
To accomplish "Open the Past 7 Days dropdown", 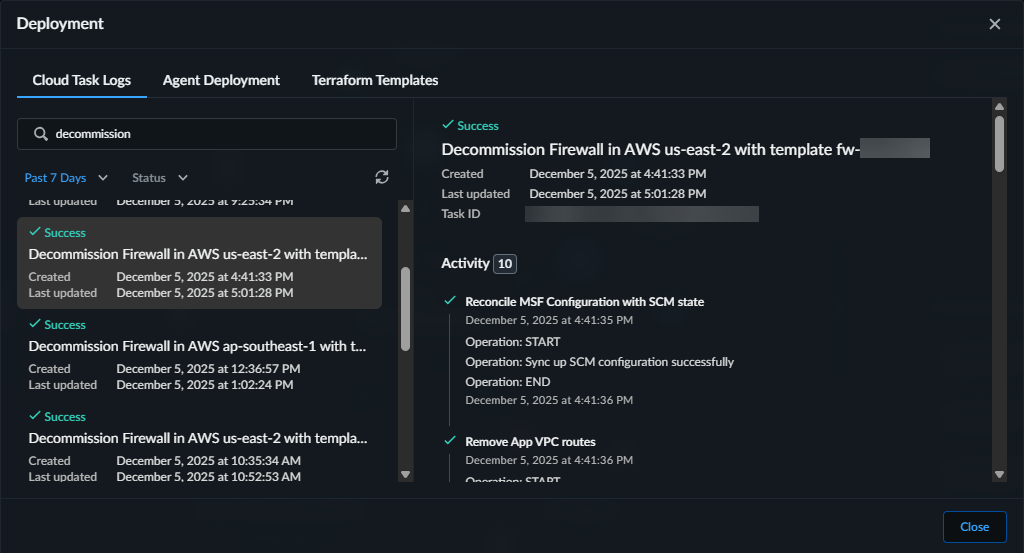I will 66,178.
